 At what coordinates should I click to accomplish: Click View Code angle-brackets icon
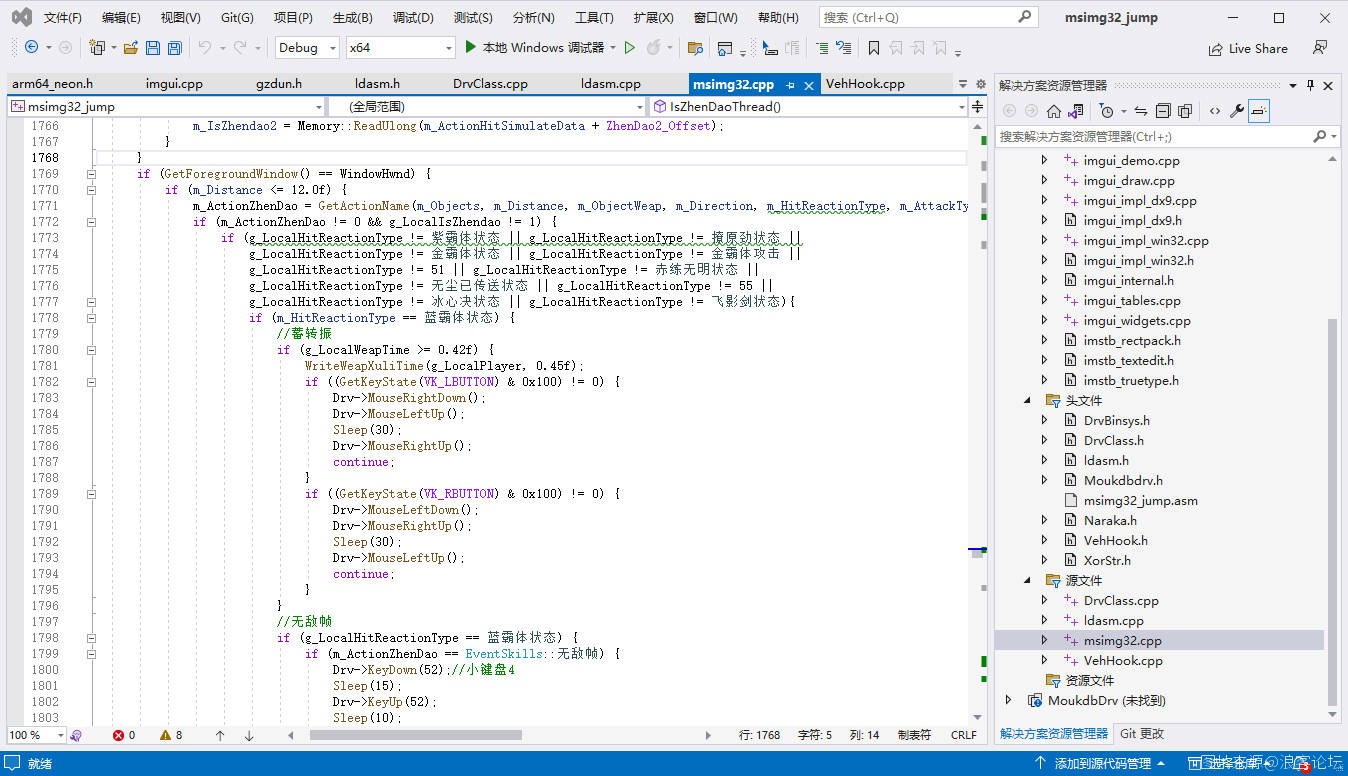click(x=1214, y=111)
